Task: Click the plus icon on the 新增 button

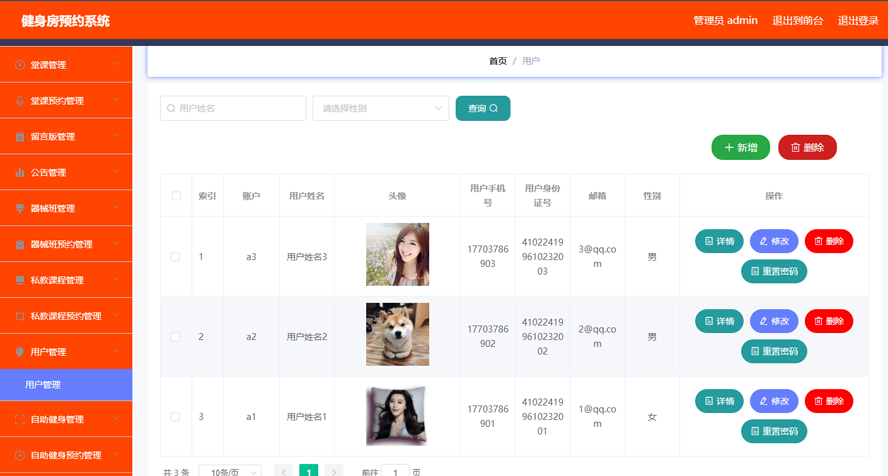Action: (729, 147)
